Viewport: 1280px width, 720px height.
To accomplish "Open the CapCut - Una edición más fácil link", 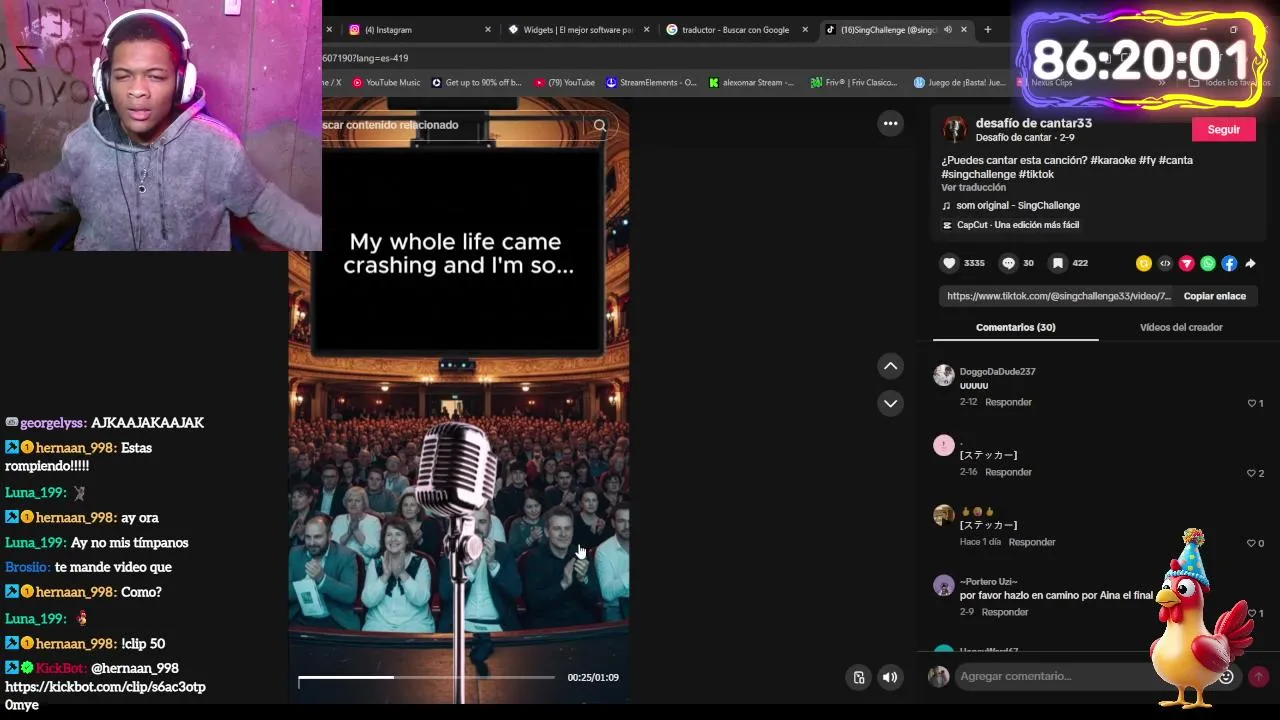I will point(1017,225).
